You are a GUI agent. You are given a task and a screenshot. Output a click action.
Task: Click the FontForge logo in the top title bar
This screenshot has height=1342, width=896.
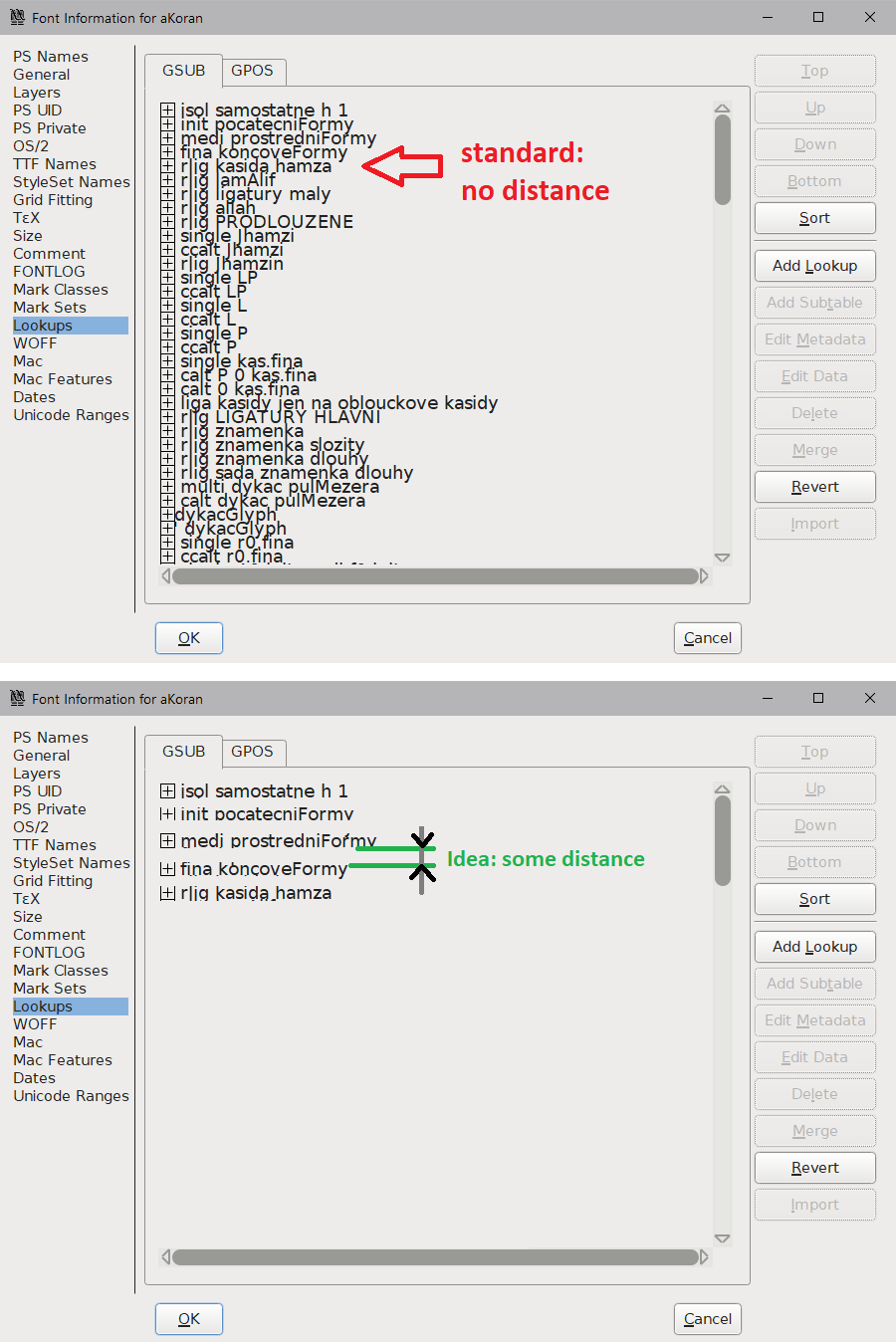(16, 17)
